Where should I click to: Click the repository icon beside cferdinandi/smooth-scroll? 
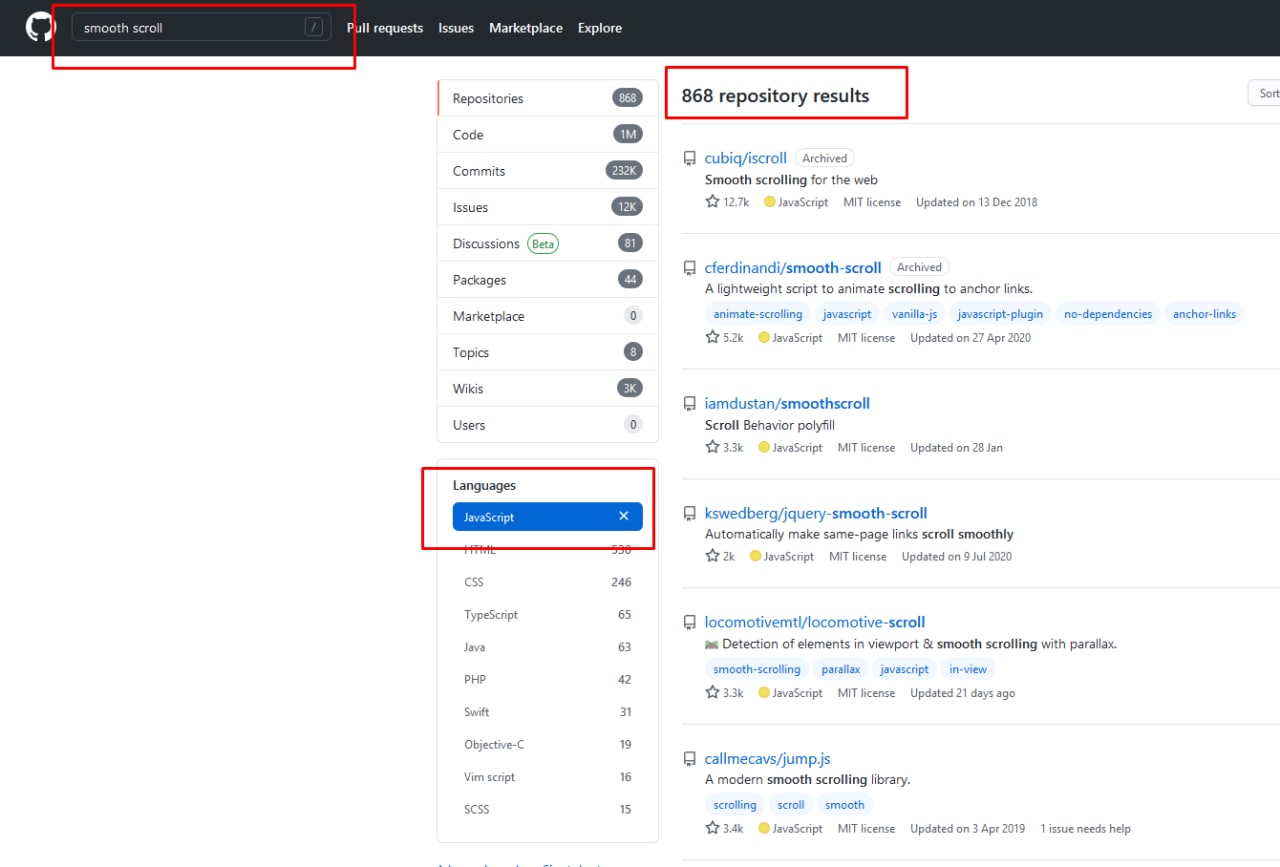tap(689, 268)
